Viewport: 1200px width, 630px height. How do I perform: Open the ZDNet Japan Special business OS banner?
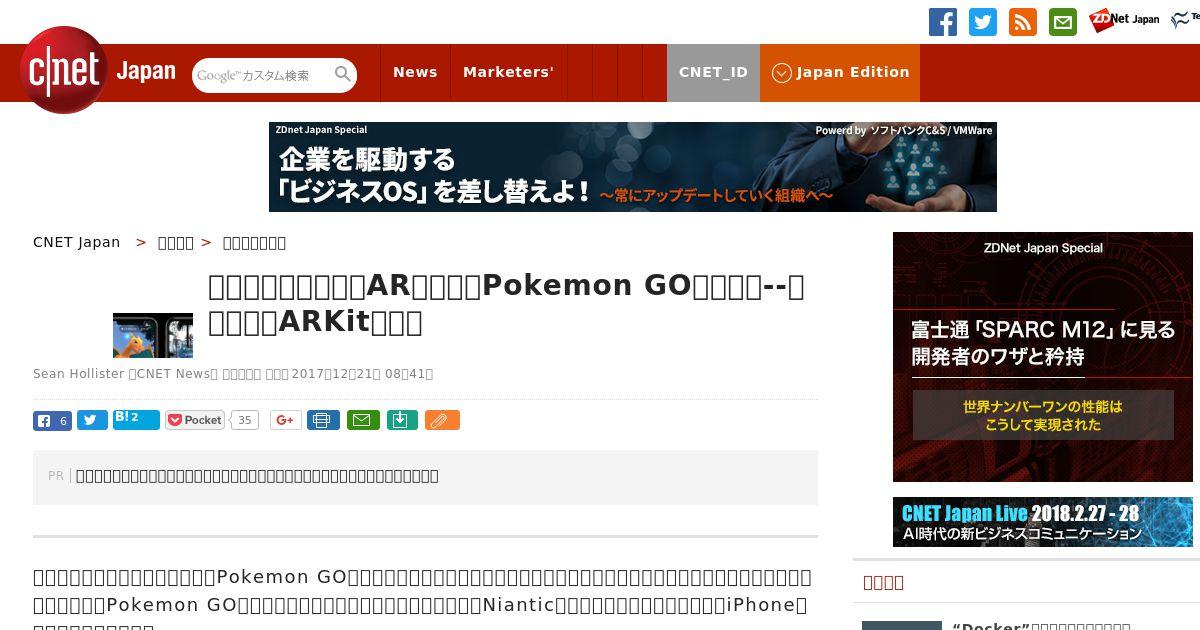coord(633,167)
